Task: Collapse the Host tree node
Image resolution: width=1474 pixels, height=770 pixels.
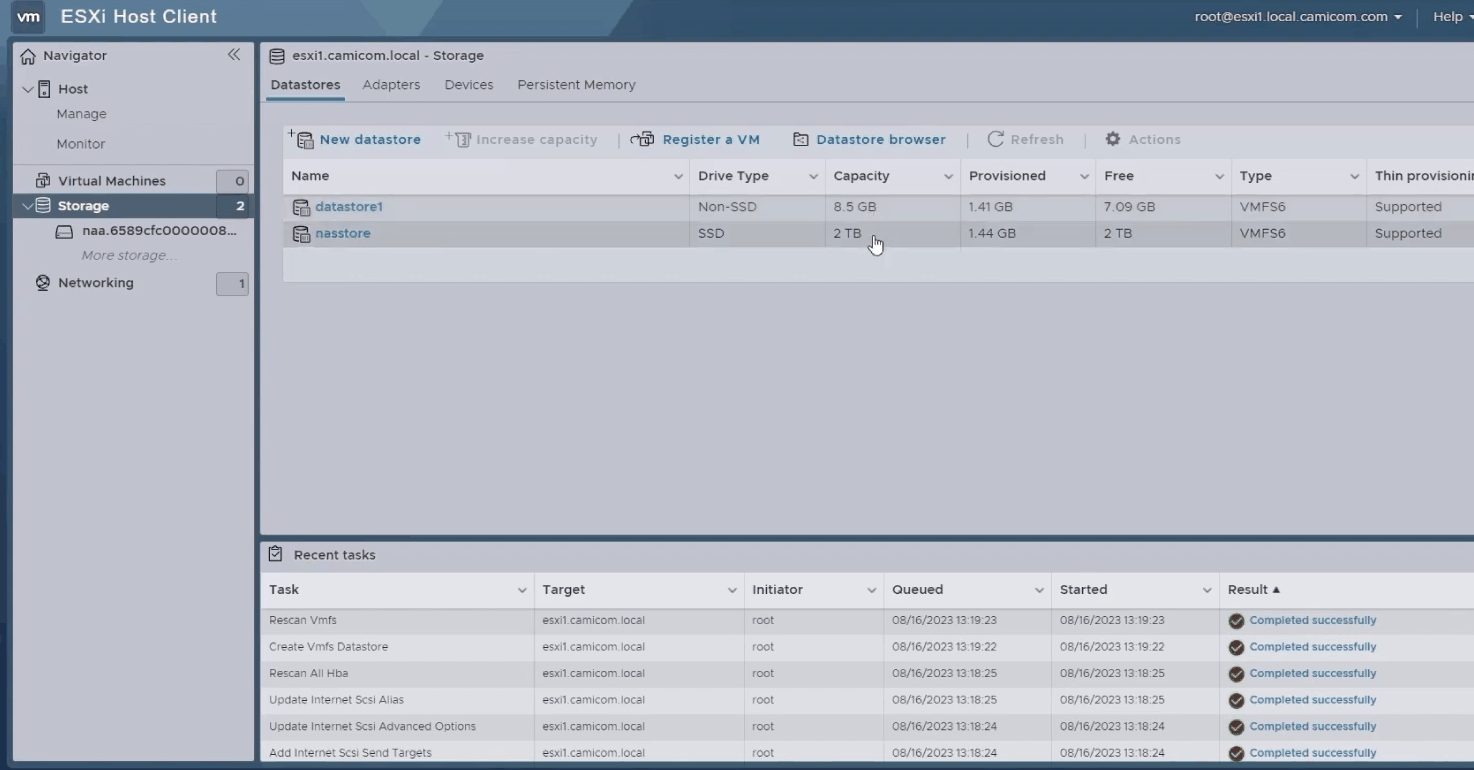Action: 27,89
